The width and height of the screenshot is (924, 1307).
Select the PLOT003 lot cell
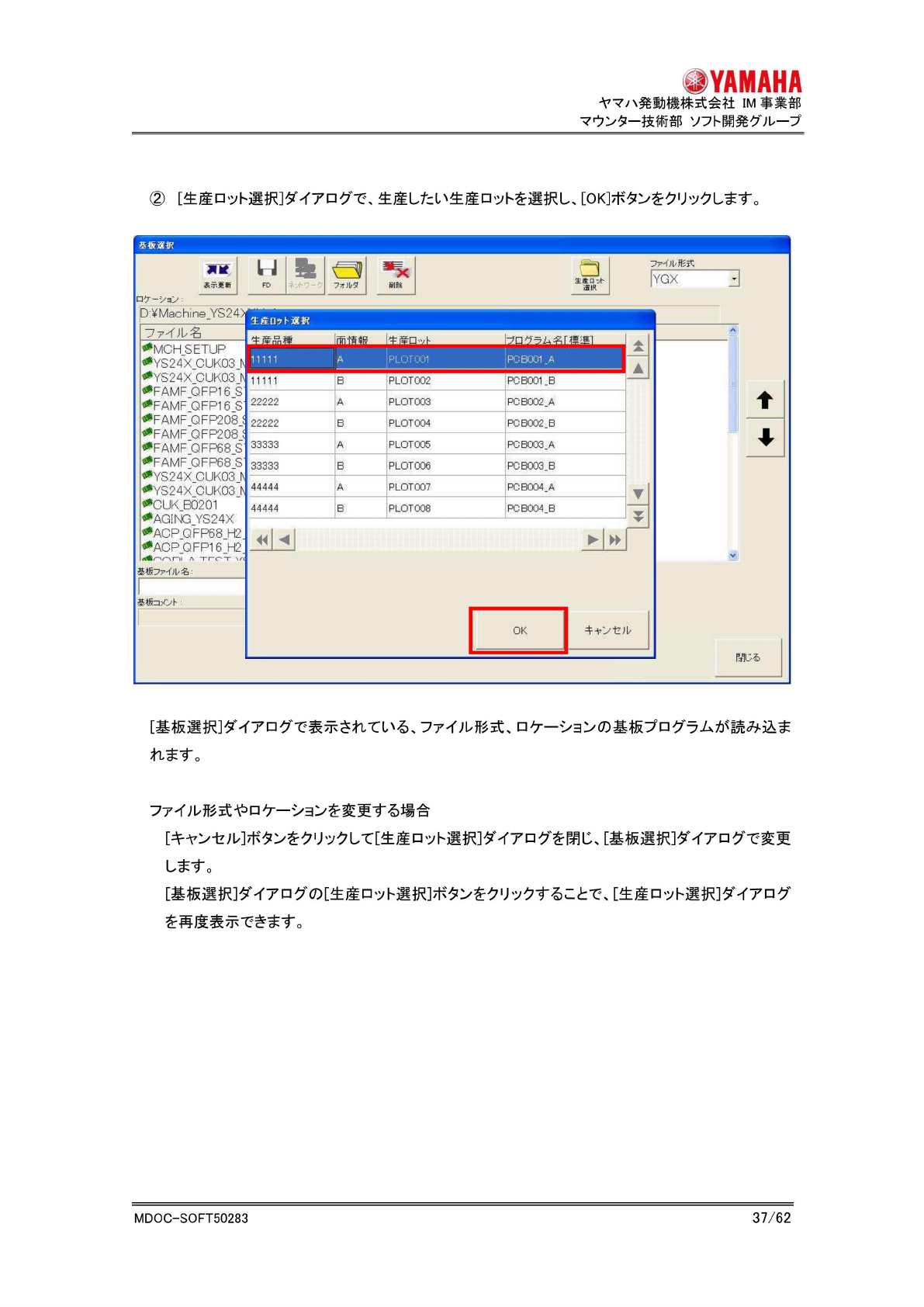[x=445, y=402]
